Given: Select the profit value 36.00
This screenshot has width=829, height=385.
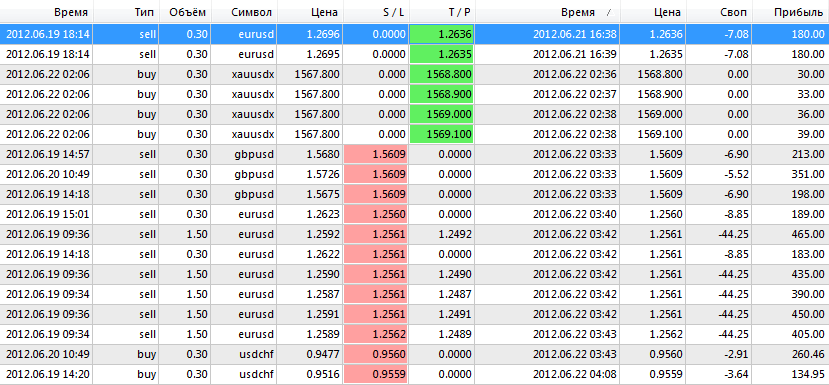Looking at the screenshot, I should click(811, 114).
